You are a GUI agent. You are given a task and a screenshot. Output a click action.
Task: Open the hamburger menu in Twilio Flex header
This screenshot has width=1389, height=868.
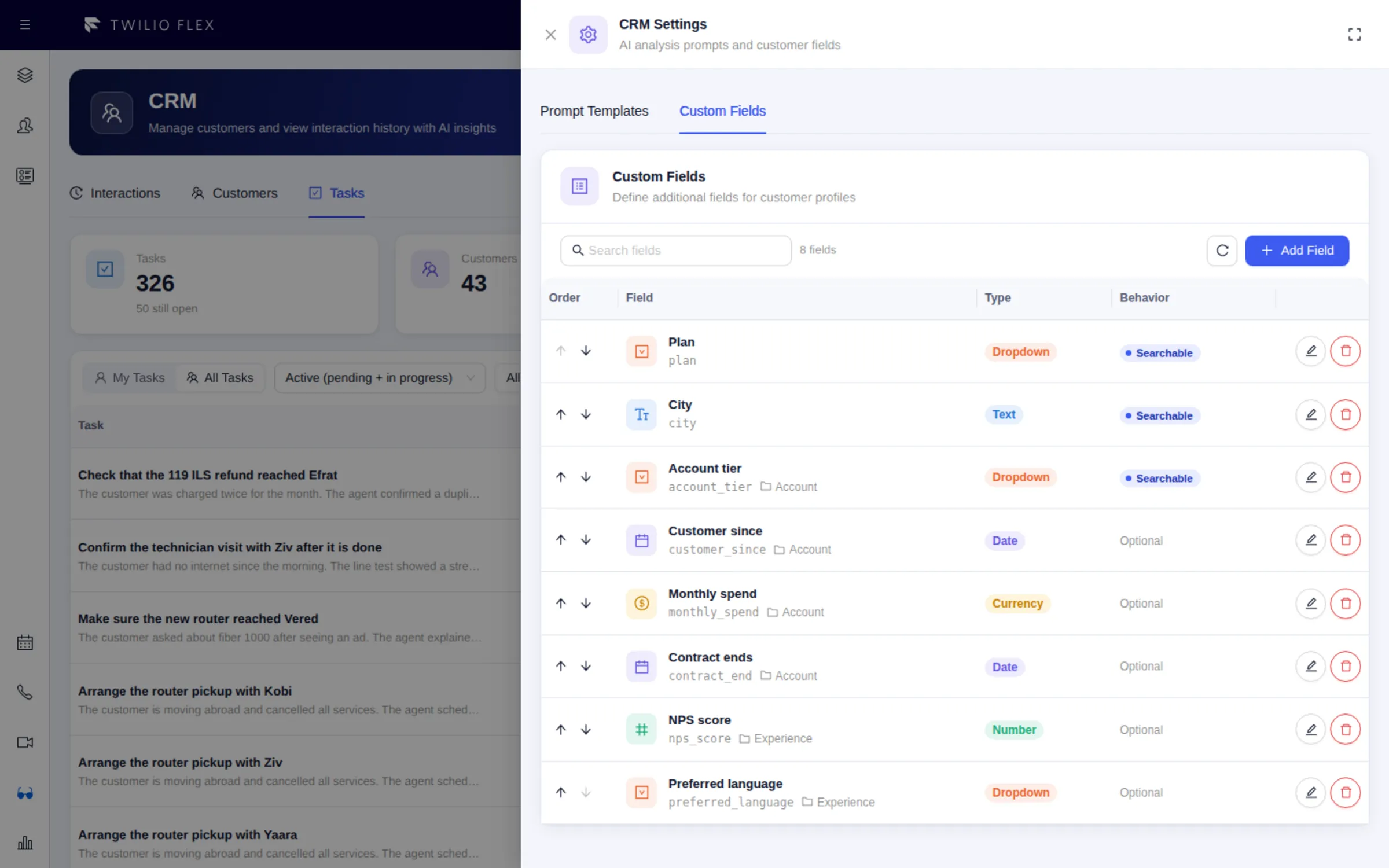coord(25,25)
